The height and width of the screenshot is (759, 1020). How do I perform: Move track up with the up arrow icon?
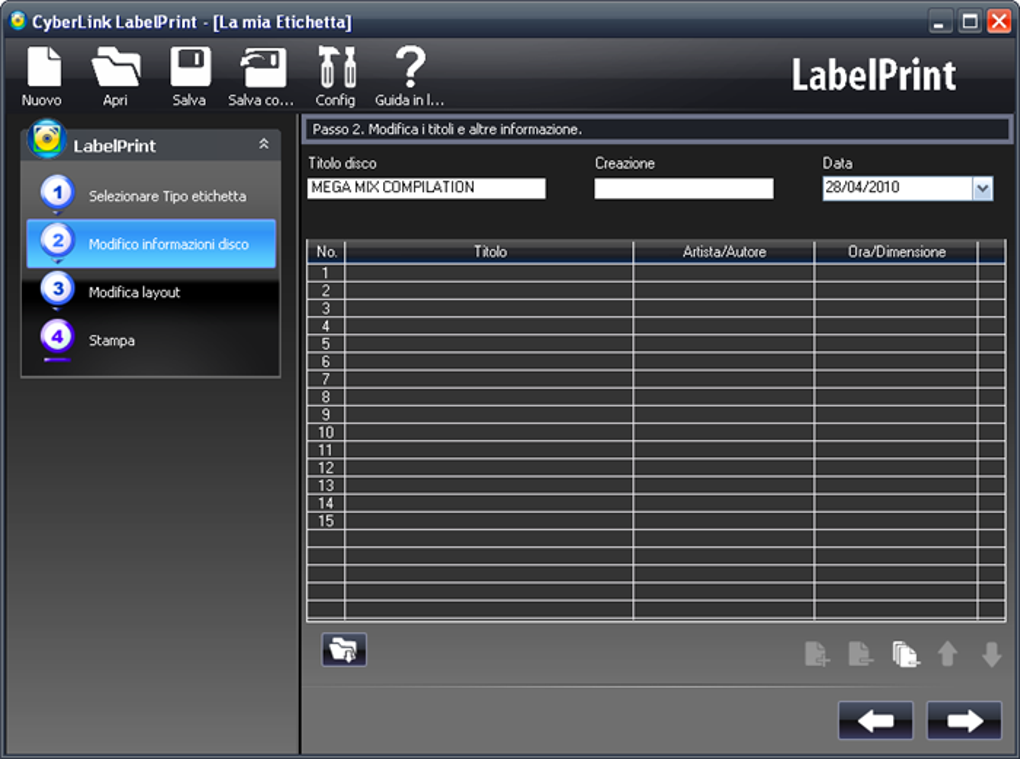pos(947,654)
